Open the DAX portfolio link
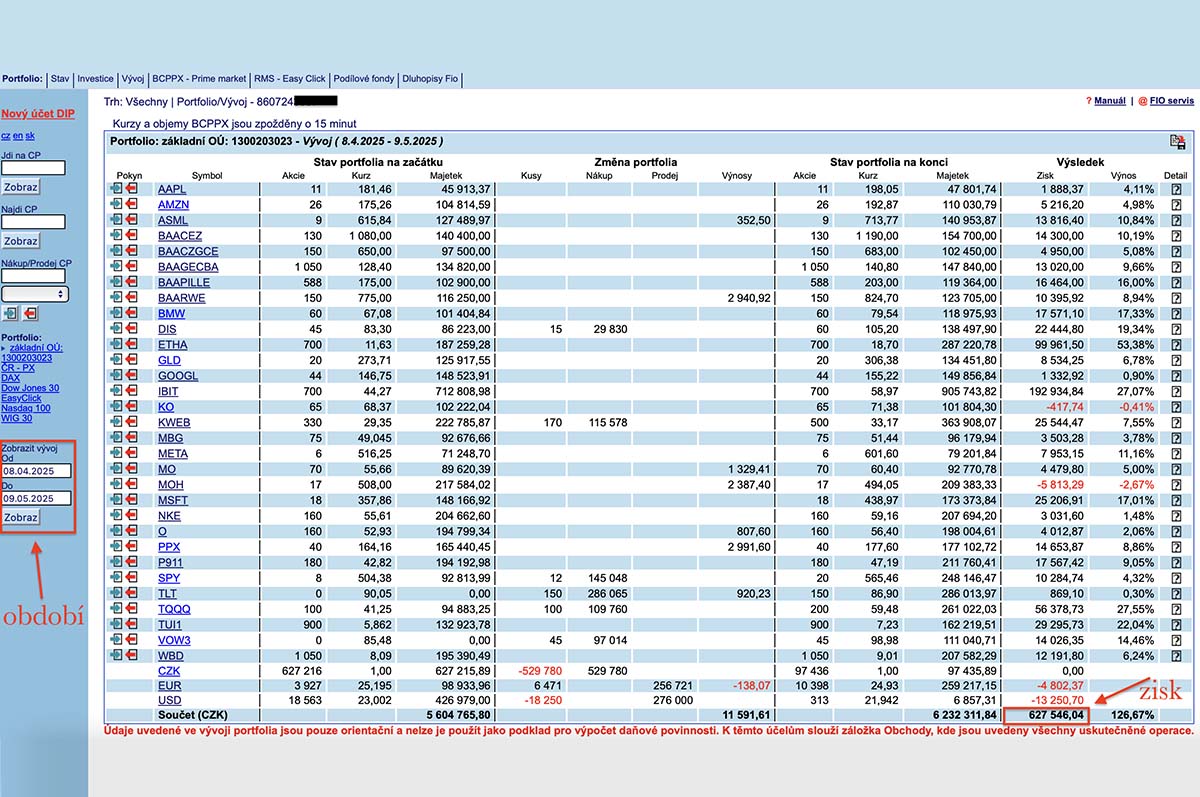This screenshot has width=1200, height=797. (x=10, y=378)
